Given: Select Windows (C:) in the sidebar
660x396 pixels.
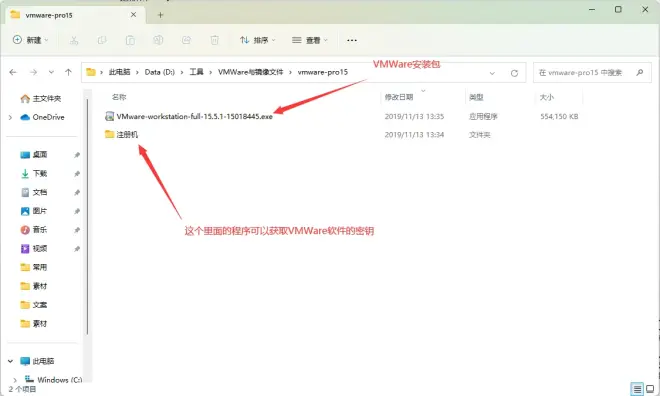Looking at the screenshot, I should [x=53, y=380].
